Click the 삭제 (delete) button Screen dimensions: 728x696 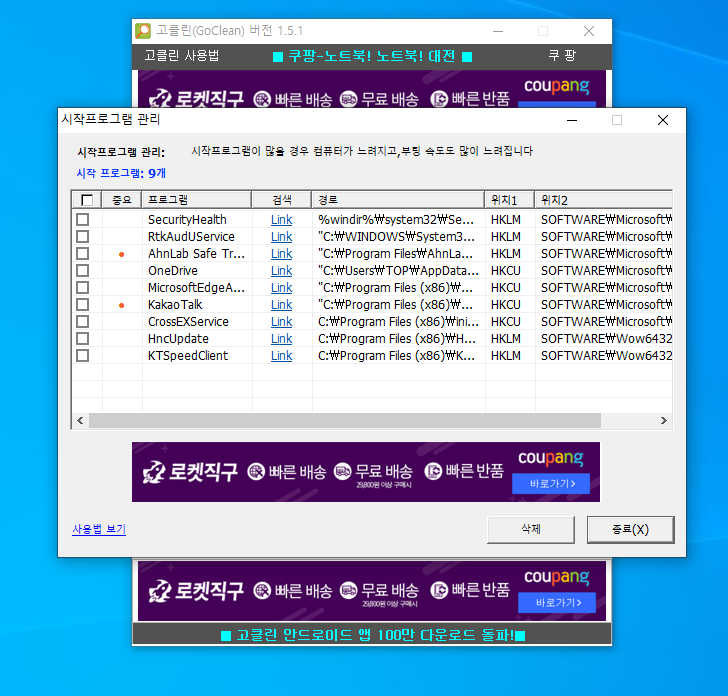(x=531, y=529)
